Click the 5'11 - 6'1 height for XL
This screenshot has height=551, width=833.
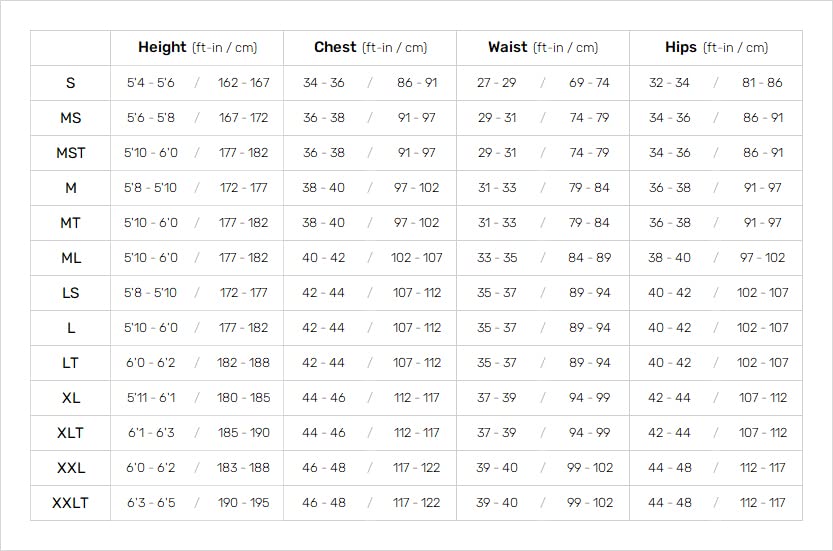(x=151, y=398)
